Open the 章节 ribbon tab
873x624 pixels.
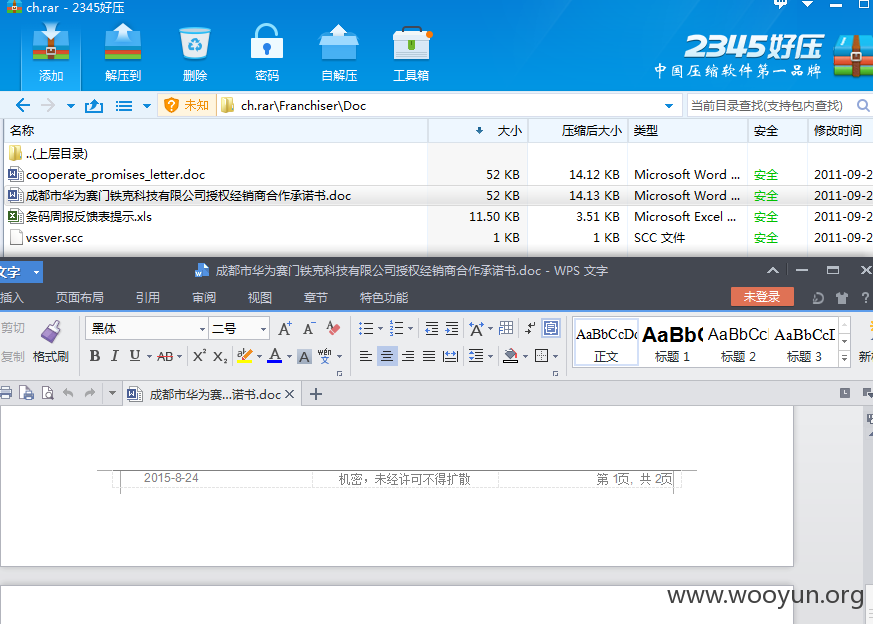[316, 298]
